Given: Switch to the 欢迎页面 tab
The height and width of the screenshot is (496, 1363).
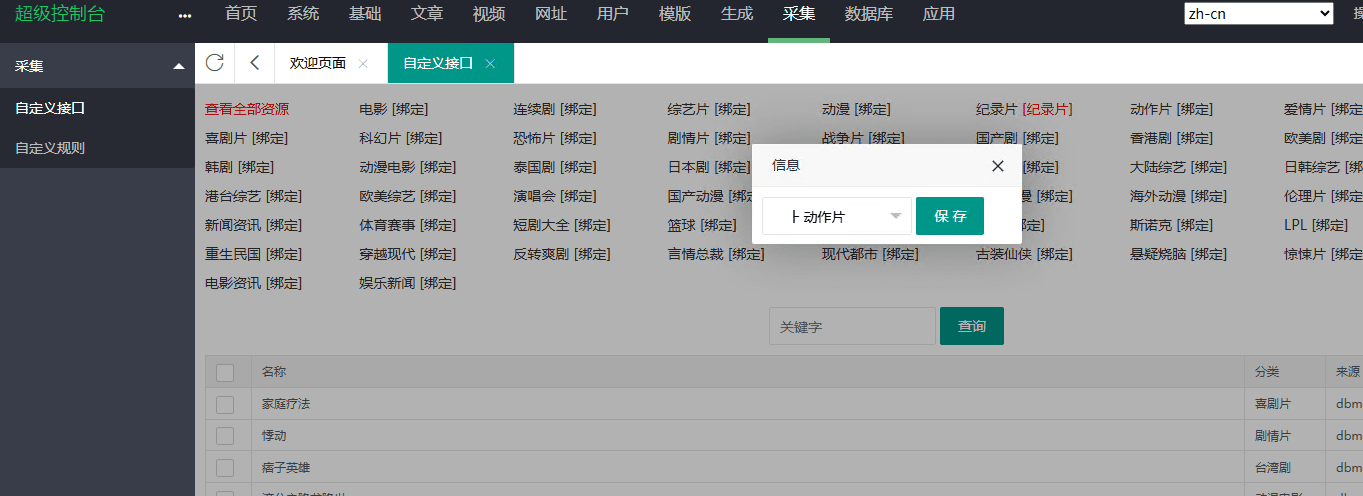Looking at the screenshot, I should (317, 63).
